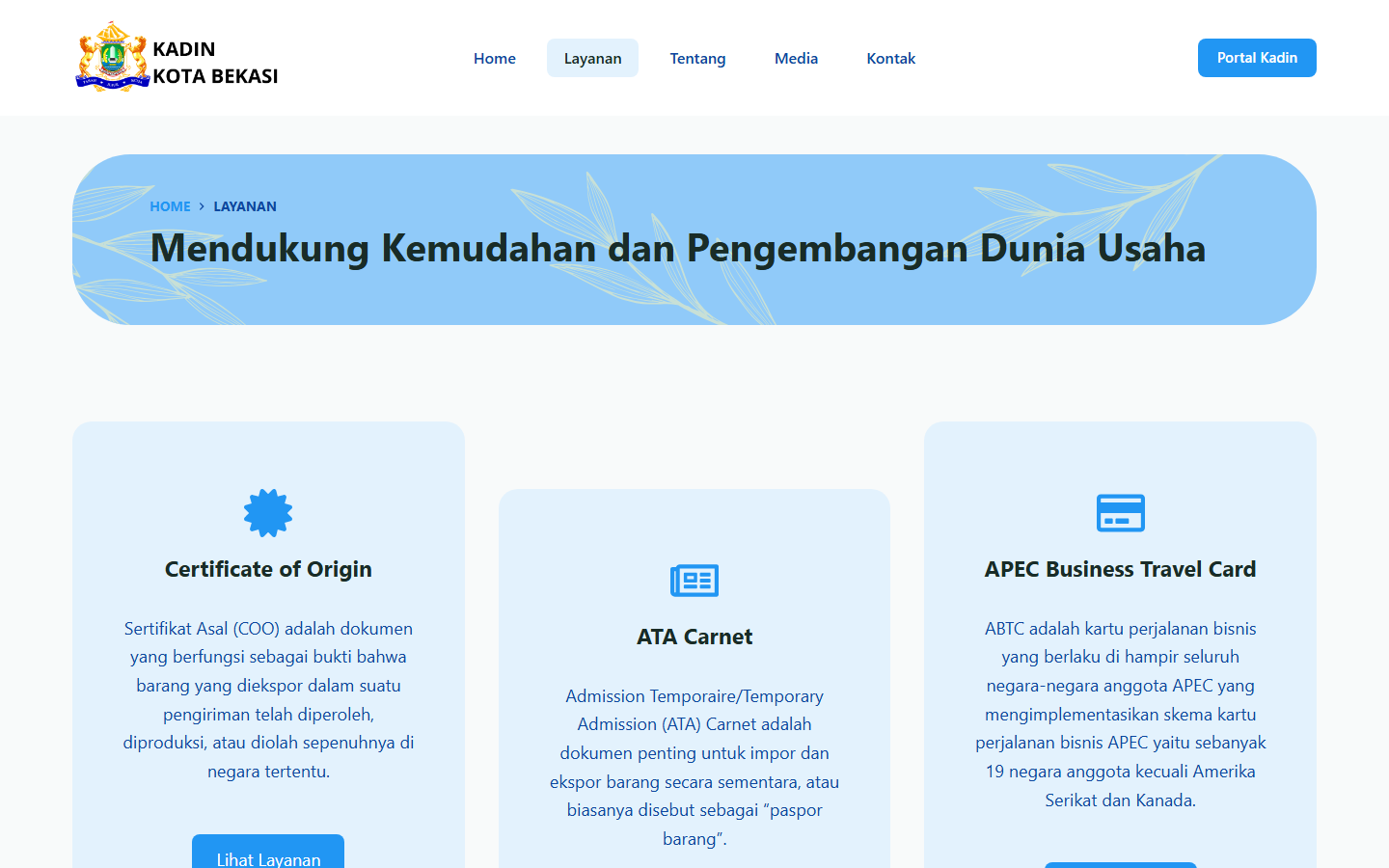Click the Mendukung Kemudahan dan Pengembangan headline
This screenshot has height=868, width=1389.
pos(678,248)
